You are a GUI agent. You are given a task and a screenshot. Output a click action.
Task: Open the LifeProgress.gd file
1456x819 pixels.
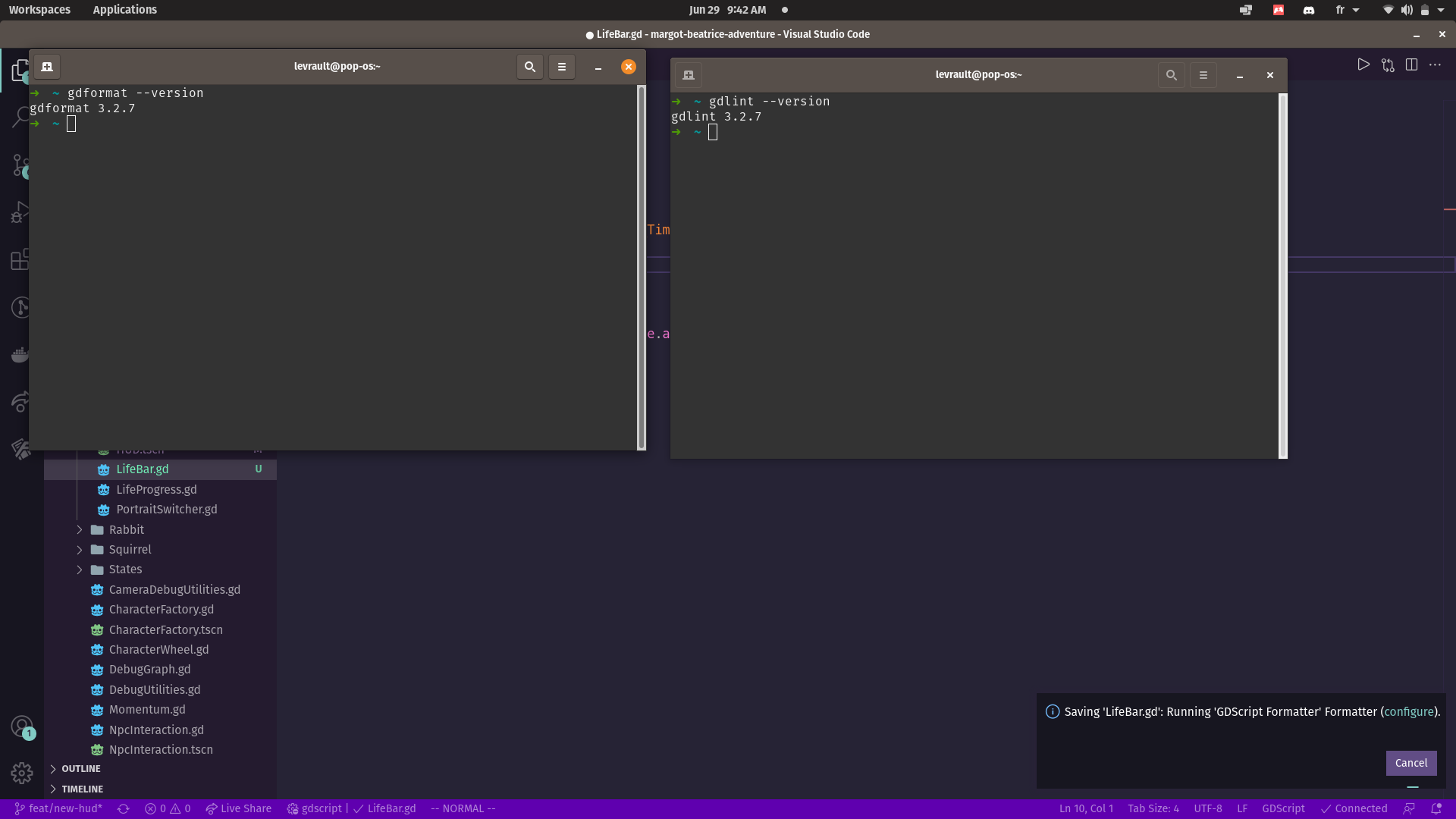coord(155,489)
